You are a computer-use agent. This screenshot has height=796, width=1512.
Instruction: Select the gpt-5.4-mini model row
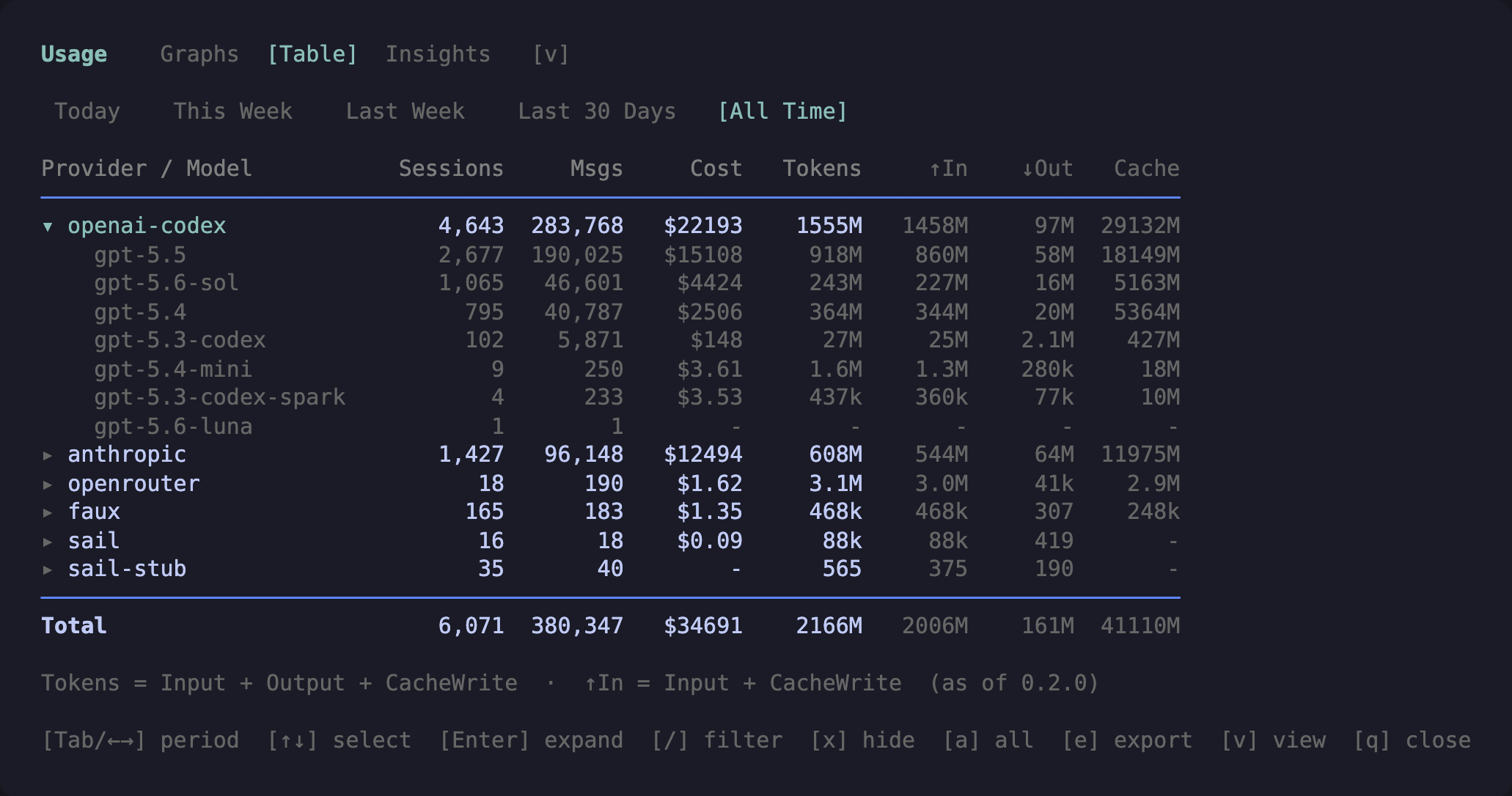610,369
